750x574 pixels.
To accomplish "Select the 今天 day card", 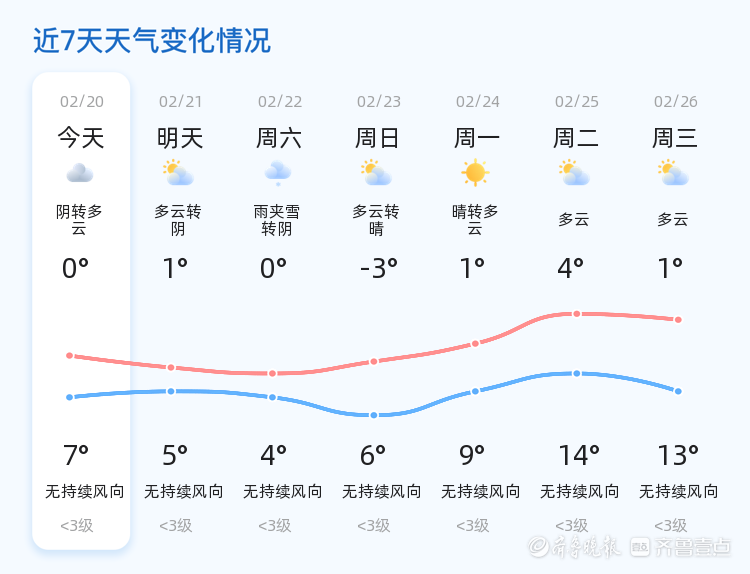I will click(81, 311).
